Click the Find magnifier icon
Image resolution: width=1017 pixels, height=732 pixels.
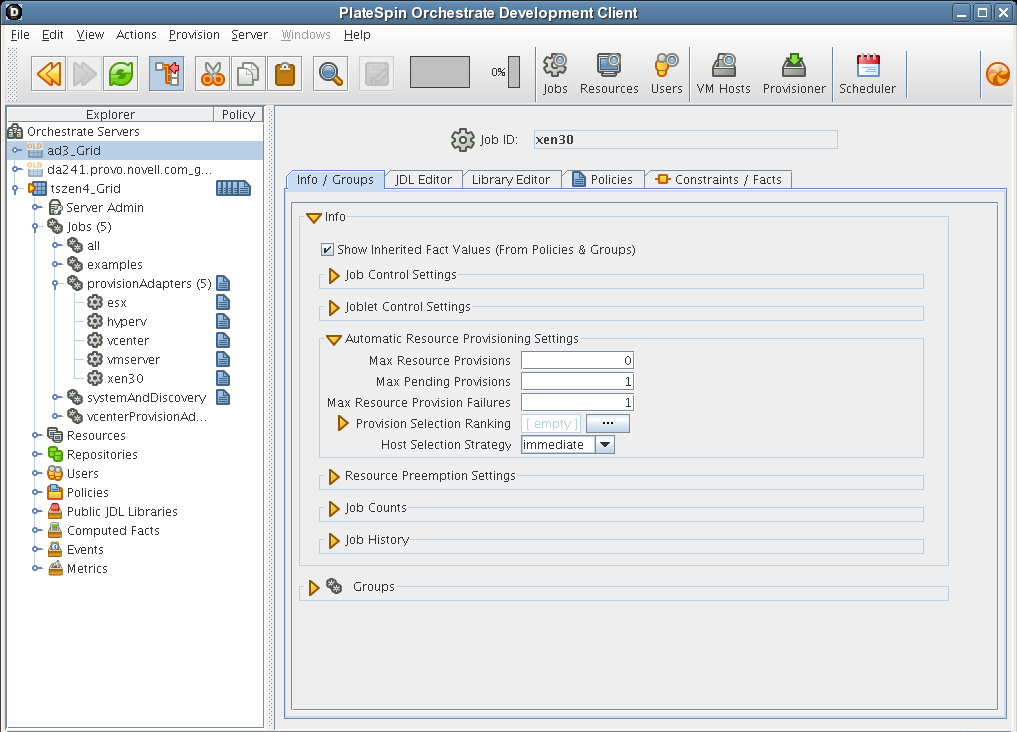click(x=330, y=74)
